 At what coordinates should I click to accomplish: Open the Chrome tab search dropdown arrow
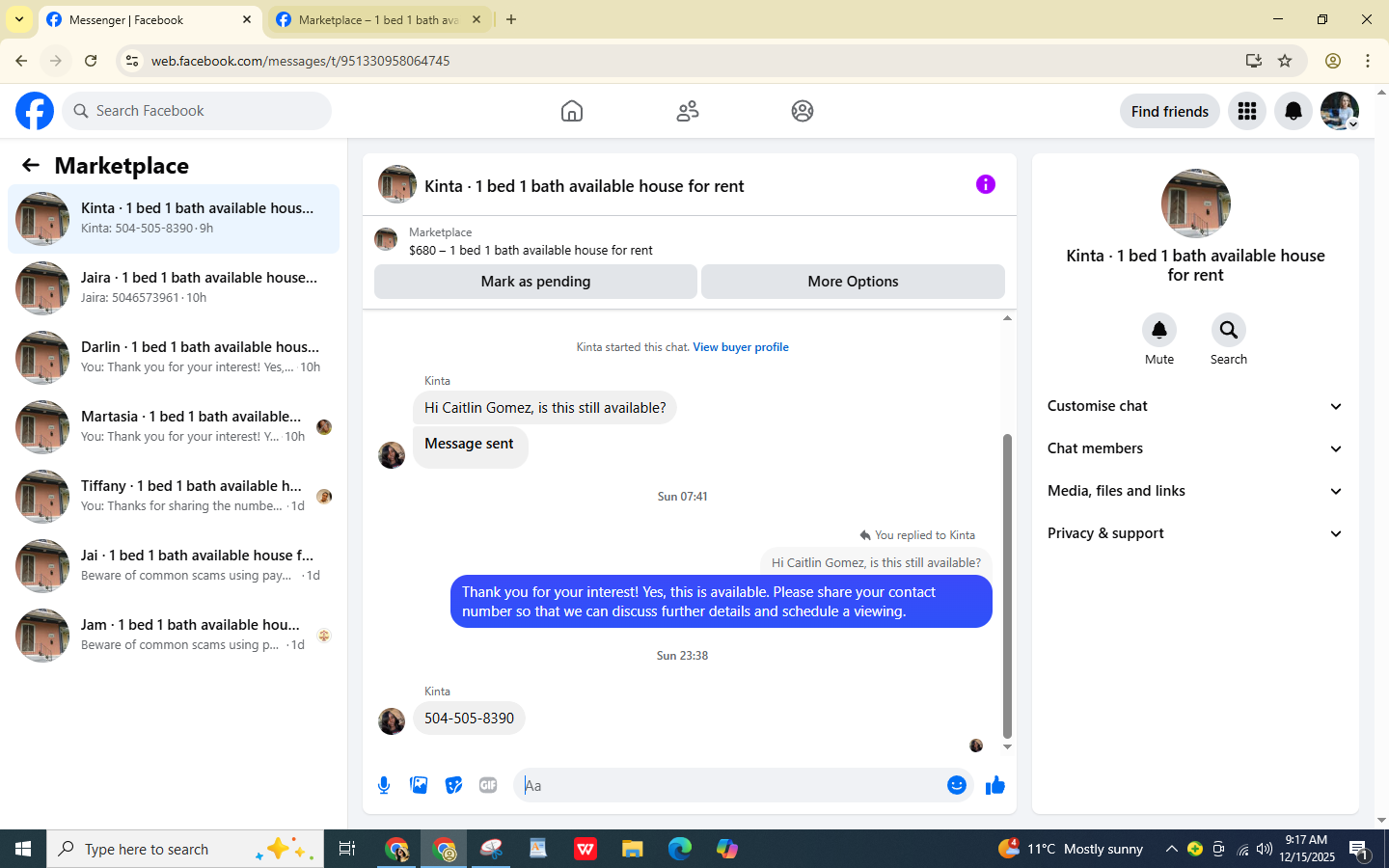click(x=19, y=19)
